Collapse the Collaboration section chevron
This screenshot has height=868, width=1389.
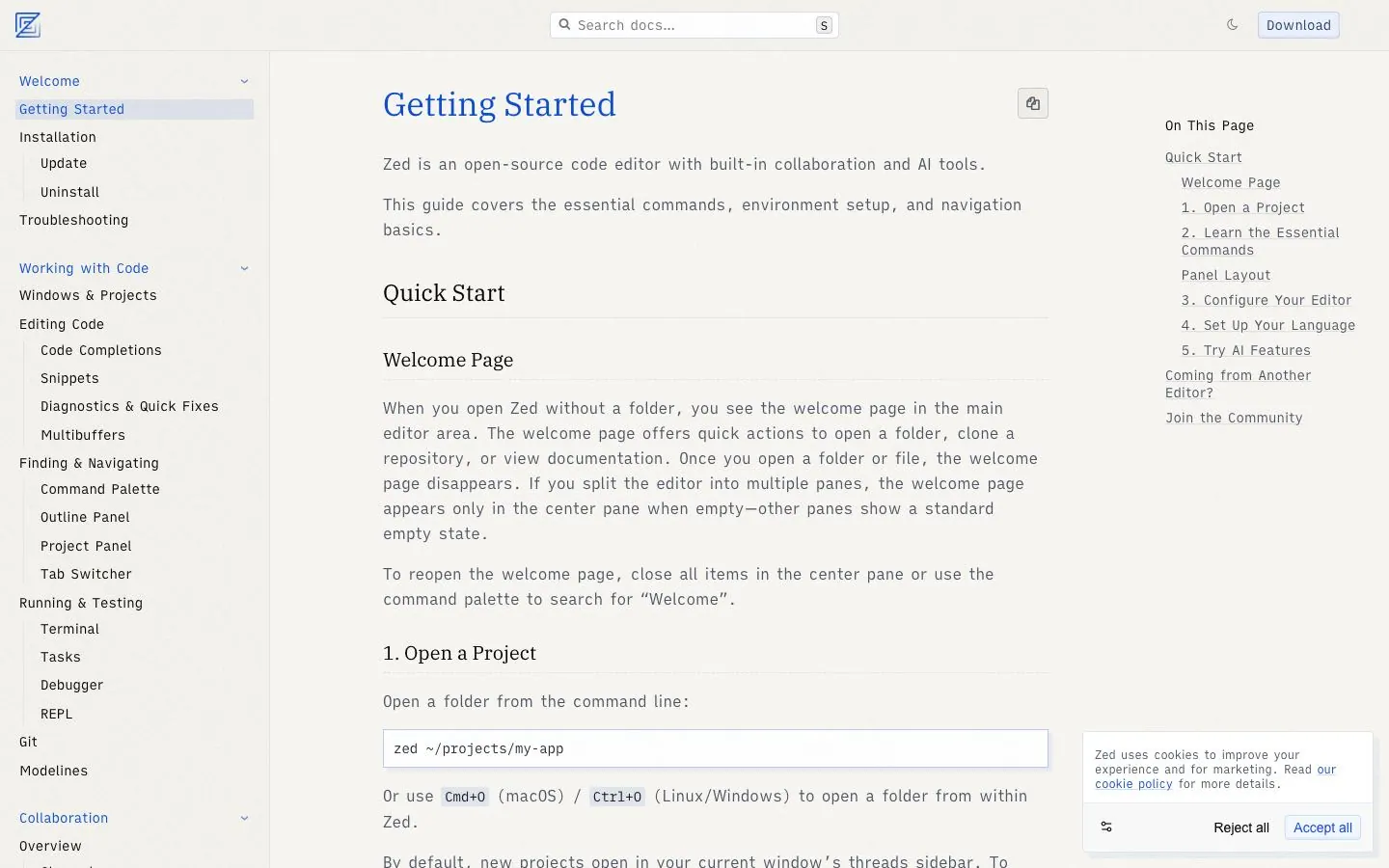click(x=244, y=819)
